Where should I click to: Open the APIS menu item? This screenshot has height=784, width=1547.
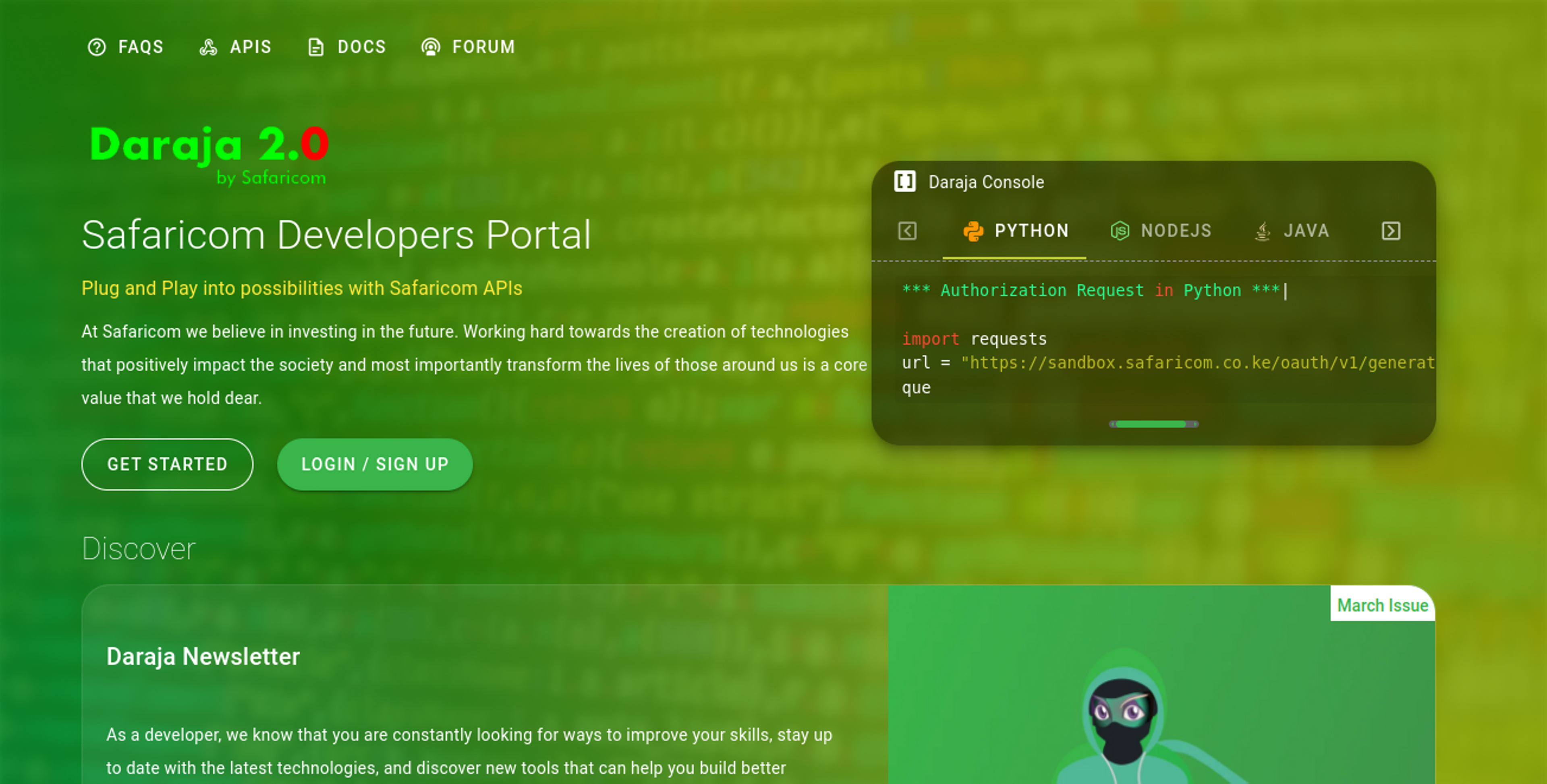235,47
